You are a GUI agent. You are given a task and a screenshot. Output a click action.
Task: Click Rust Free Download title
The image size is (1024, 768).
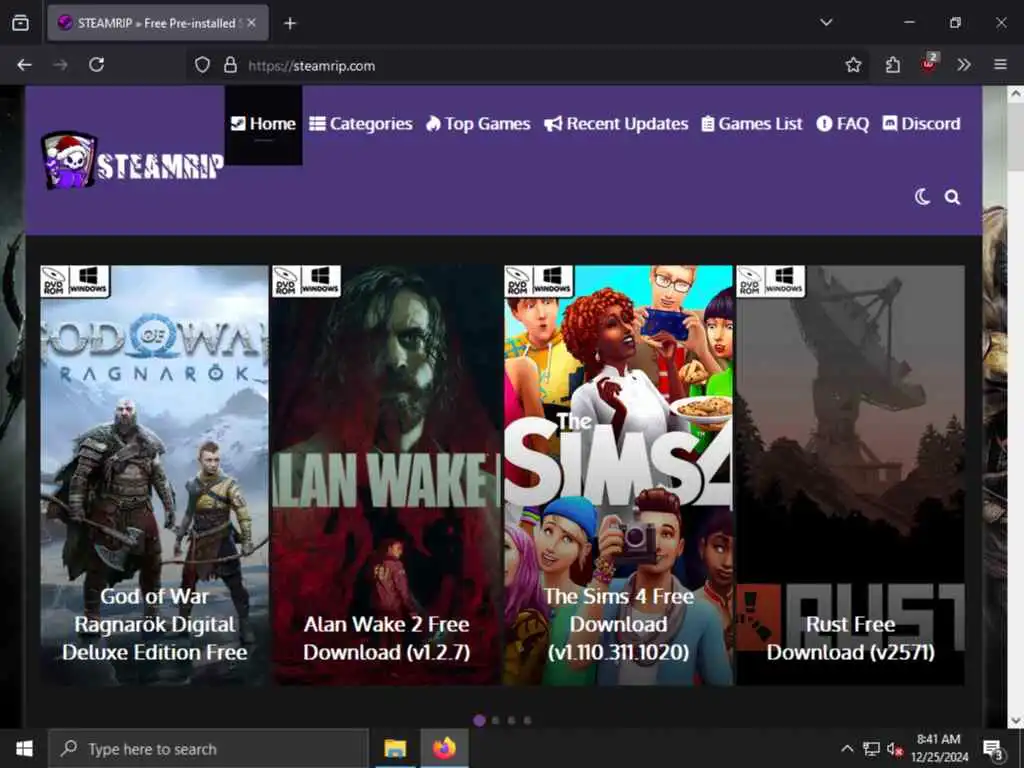click(x=850, y=638)
